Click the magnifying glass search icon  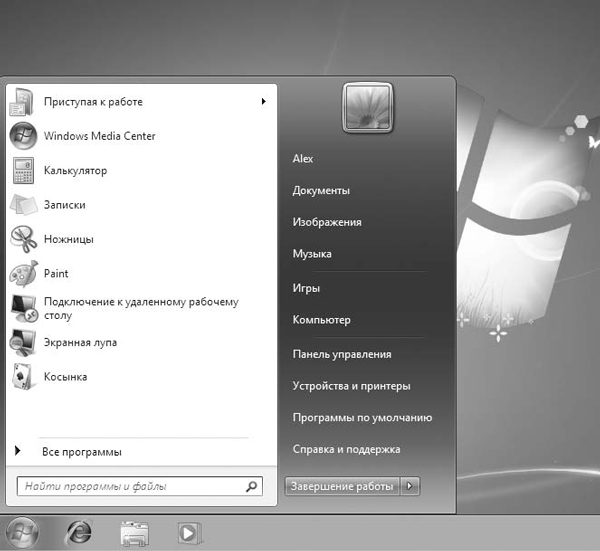pos(251,486)
